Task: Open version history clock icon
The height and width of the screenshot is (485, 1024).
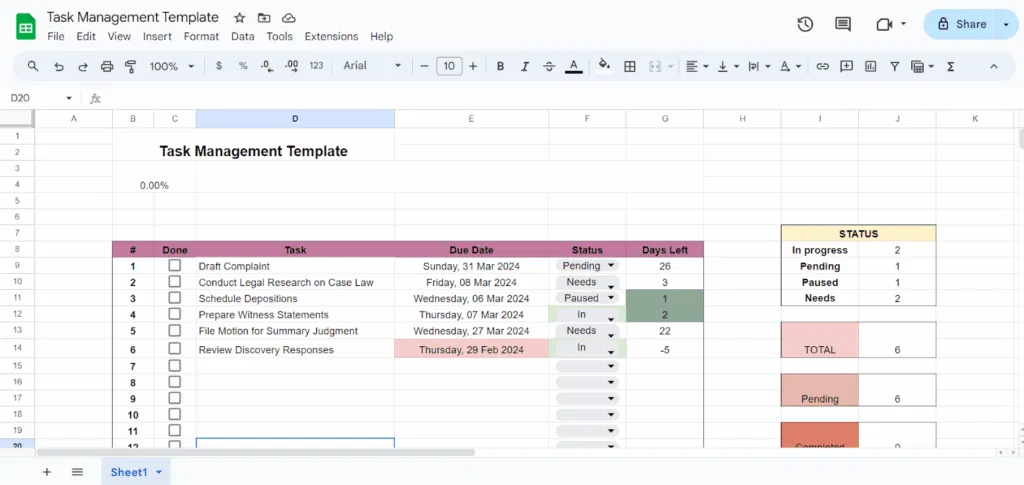Action: click(x=805, y=24)
